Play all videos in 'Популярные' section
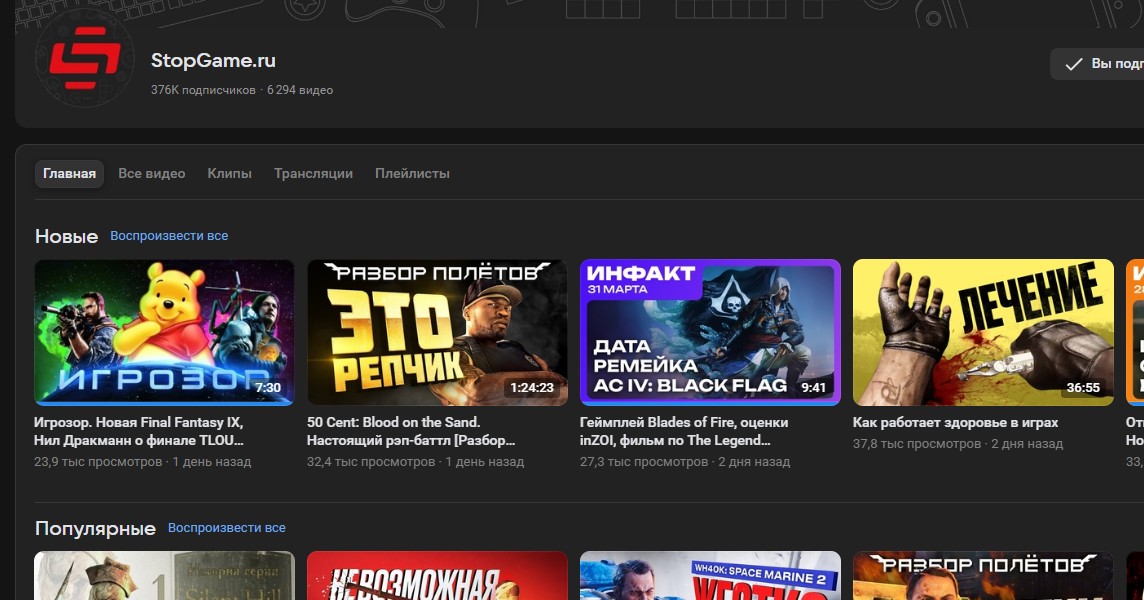Viewport: 1144px width, 600px height. (226, 528)
